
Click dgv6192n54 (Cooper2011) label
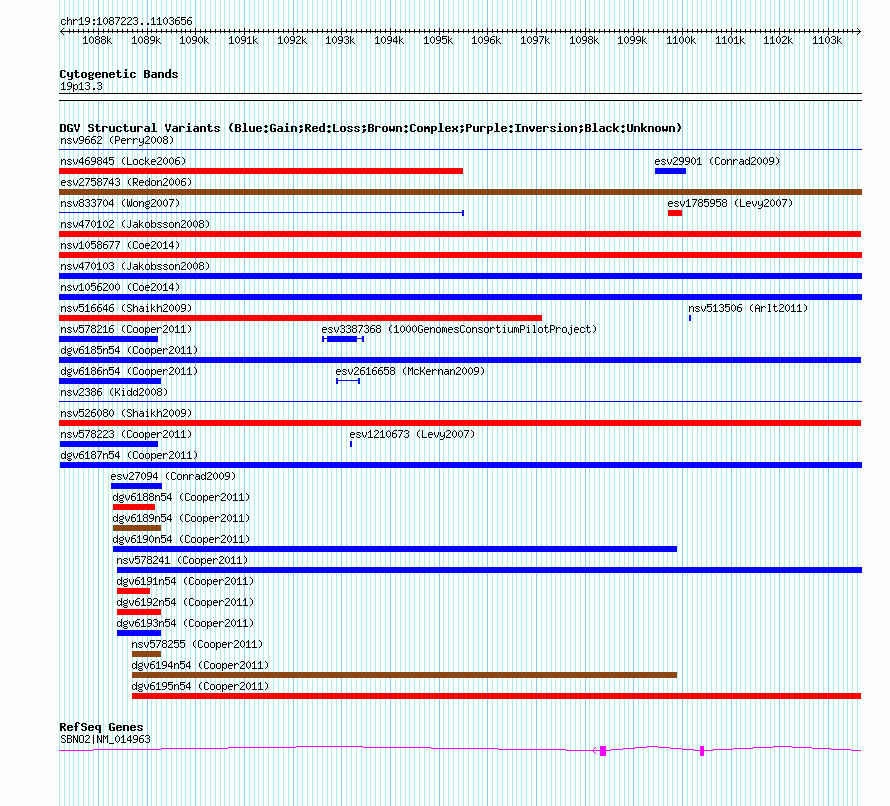click(185, 602)
